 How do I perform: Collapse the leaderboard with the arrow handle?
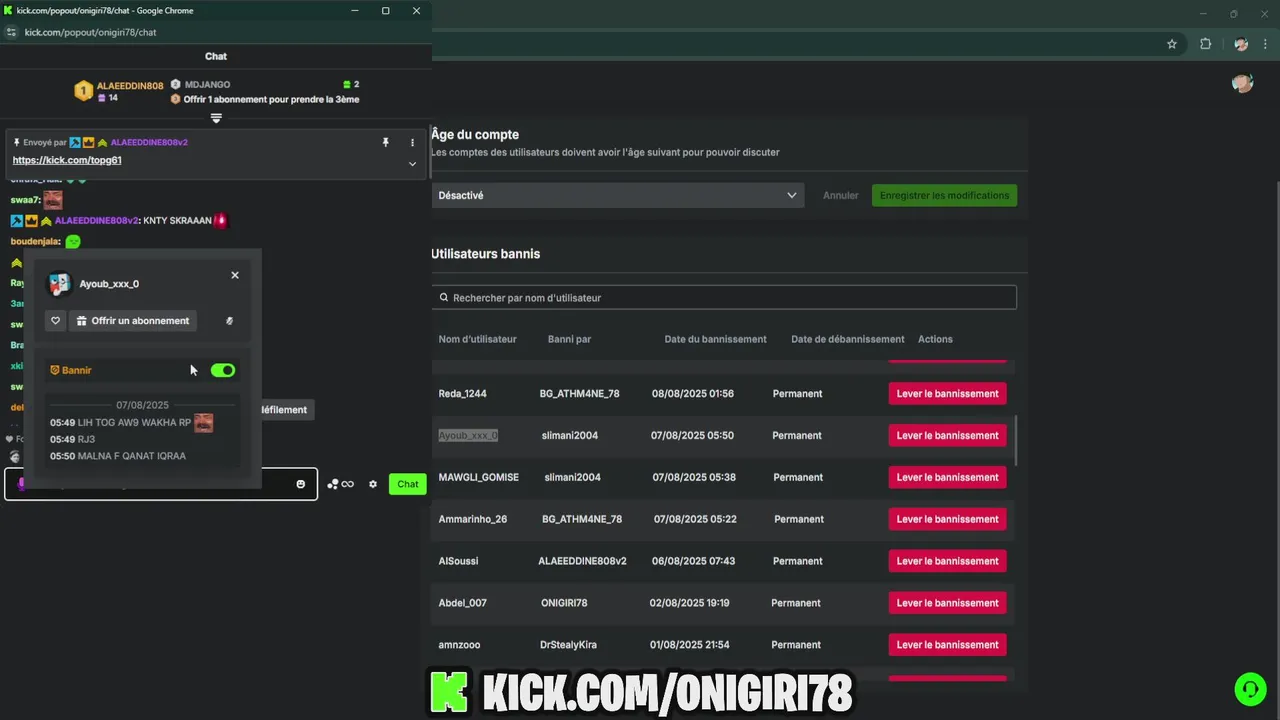click(216, 118)
